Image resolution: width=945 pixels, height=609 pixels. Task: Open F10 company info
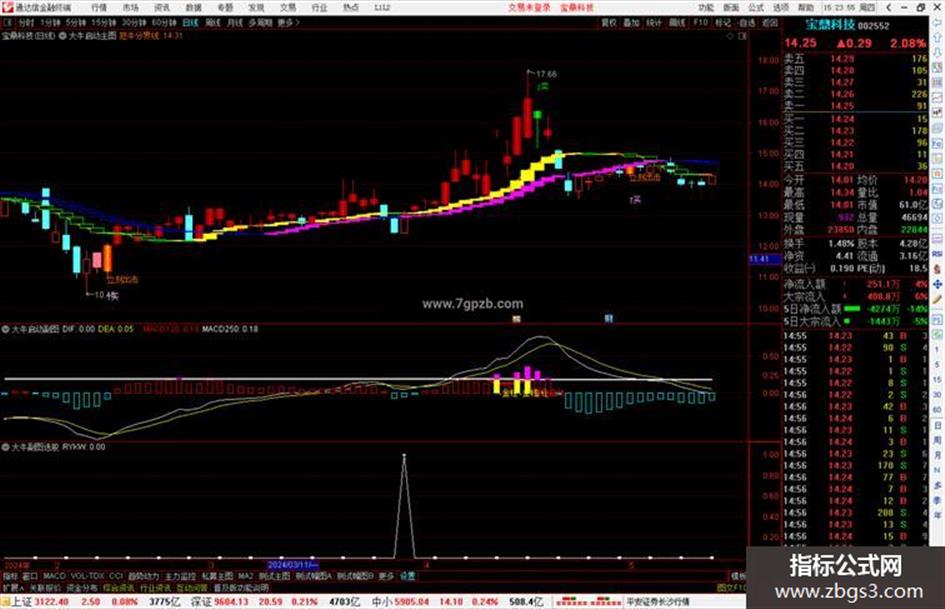(700, 22)
